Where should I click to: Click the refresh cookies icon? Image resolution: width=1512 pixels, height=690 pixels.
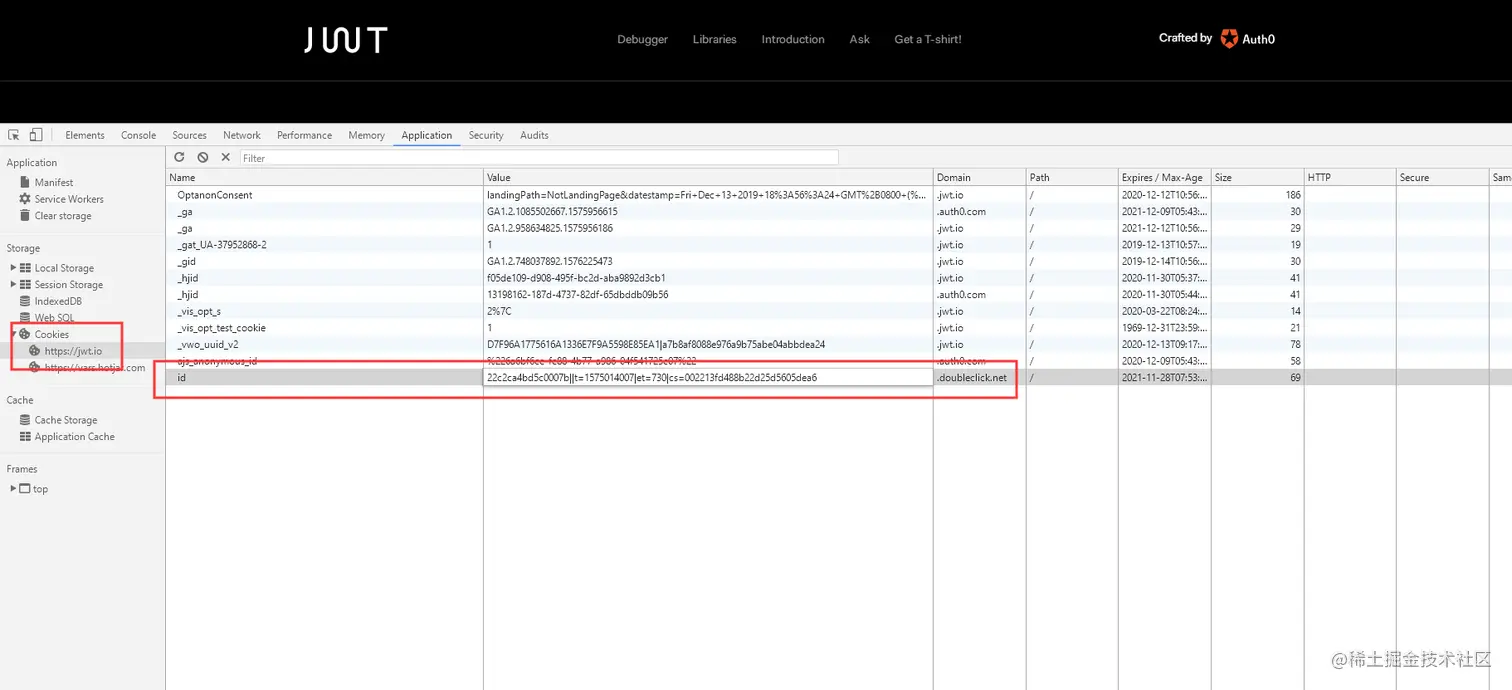point(180,157)
